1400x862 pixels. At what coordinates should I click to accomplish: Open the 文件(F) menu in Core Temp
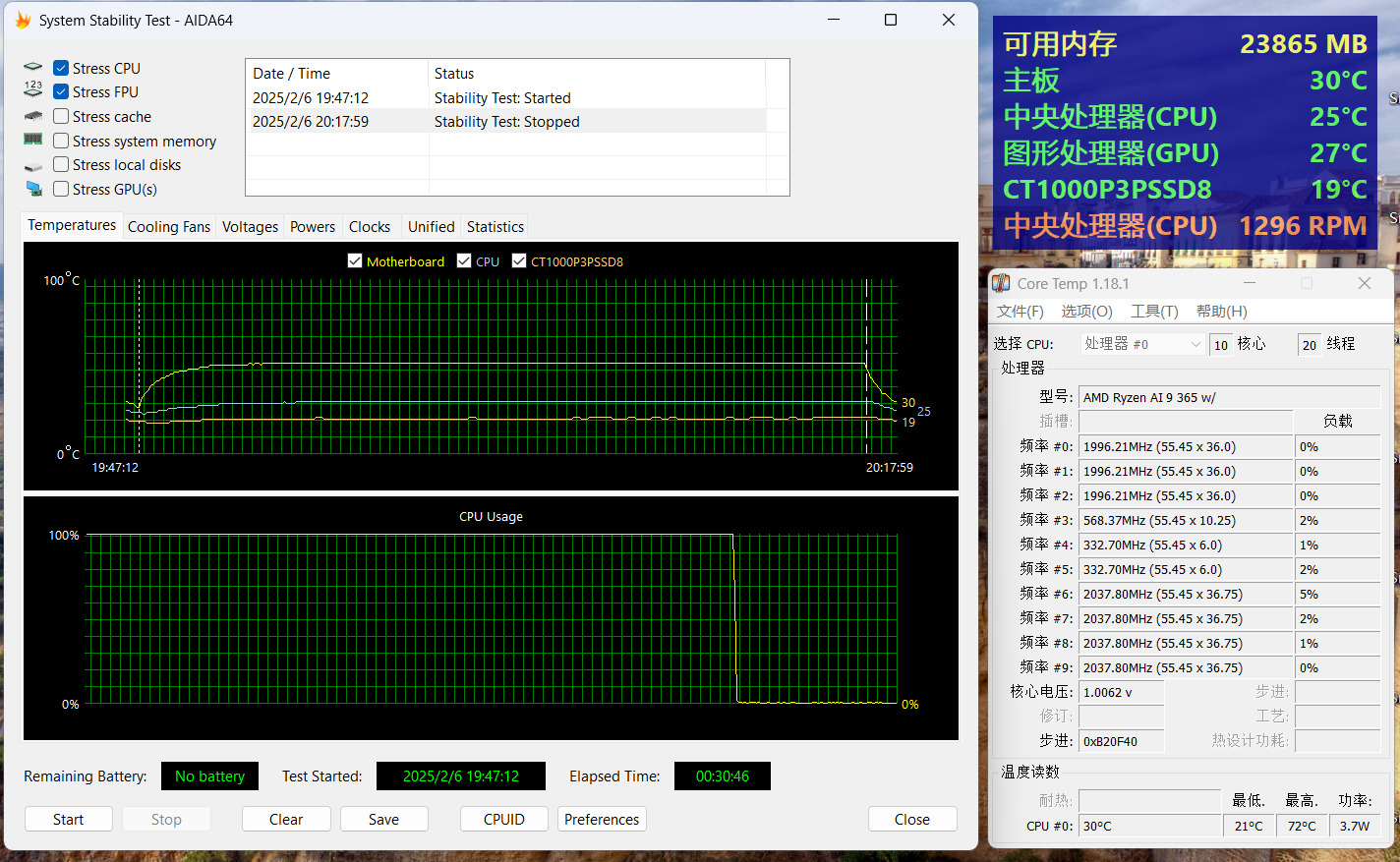[1021, 311]
